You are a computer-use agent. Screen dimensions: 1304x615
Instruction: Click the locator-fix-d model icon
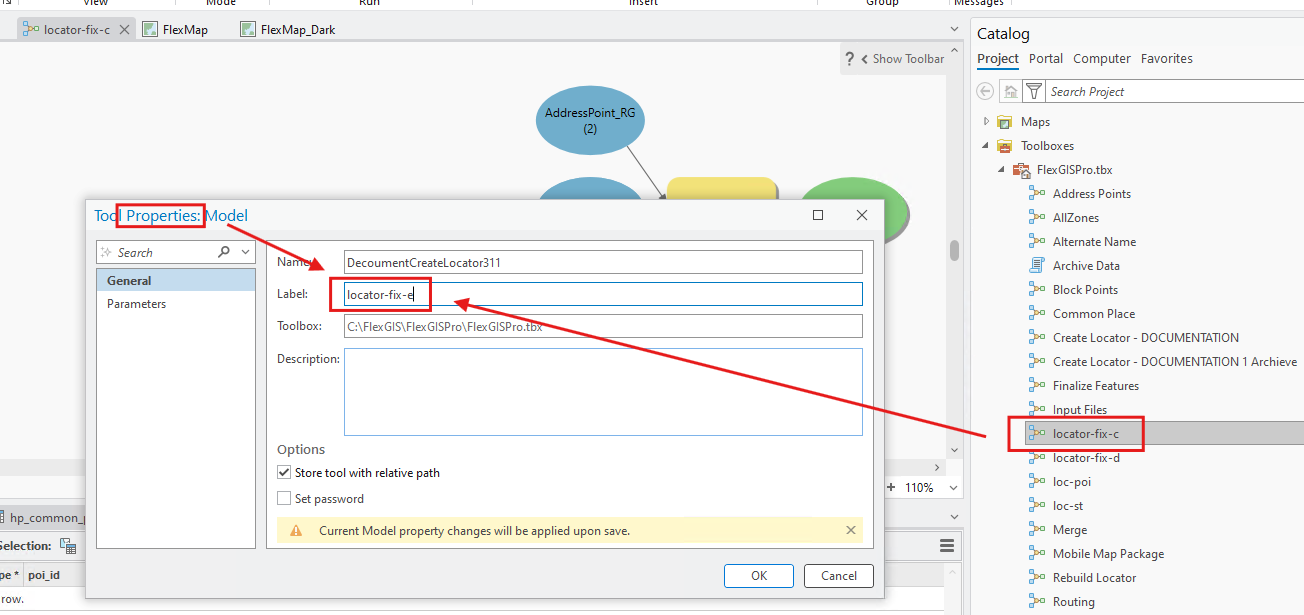coord(1036,457)
